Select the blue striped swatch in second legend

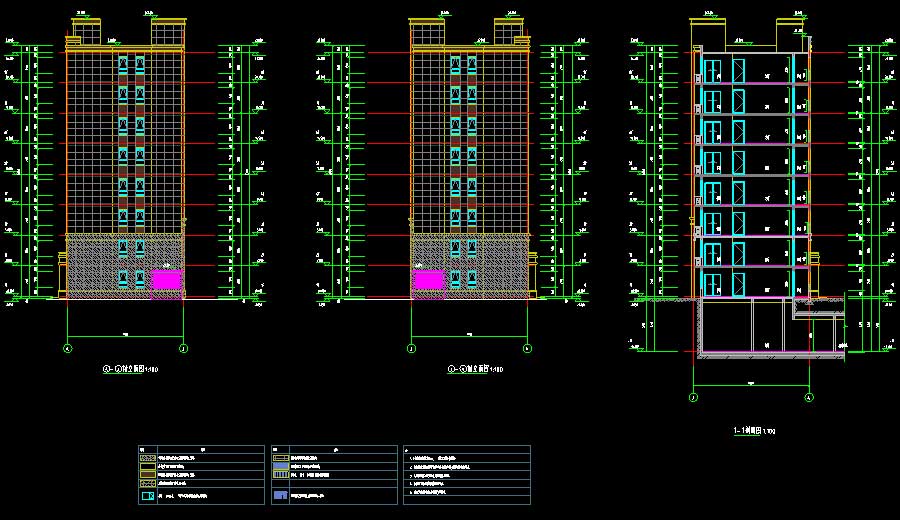click(281, 475)
